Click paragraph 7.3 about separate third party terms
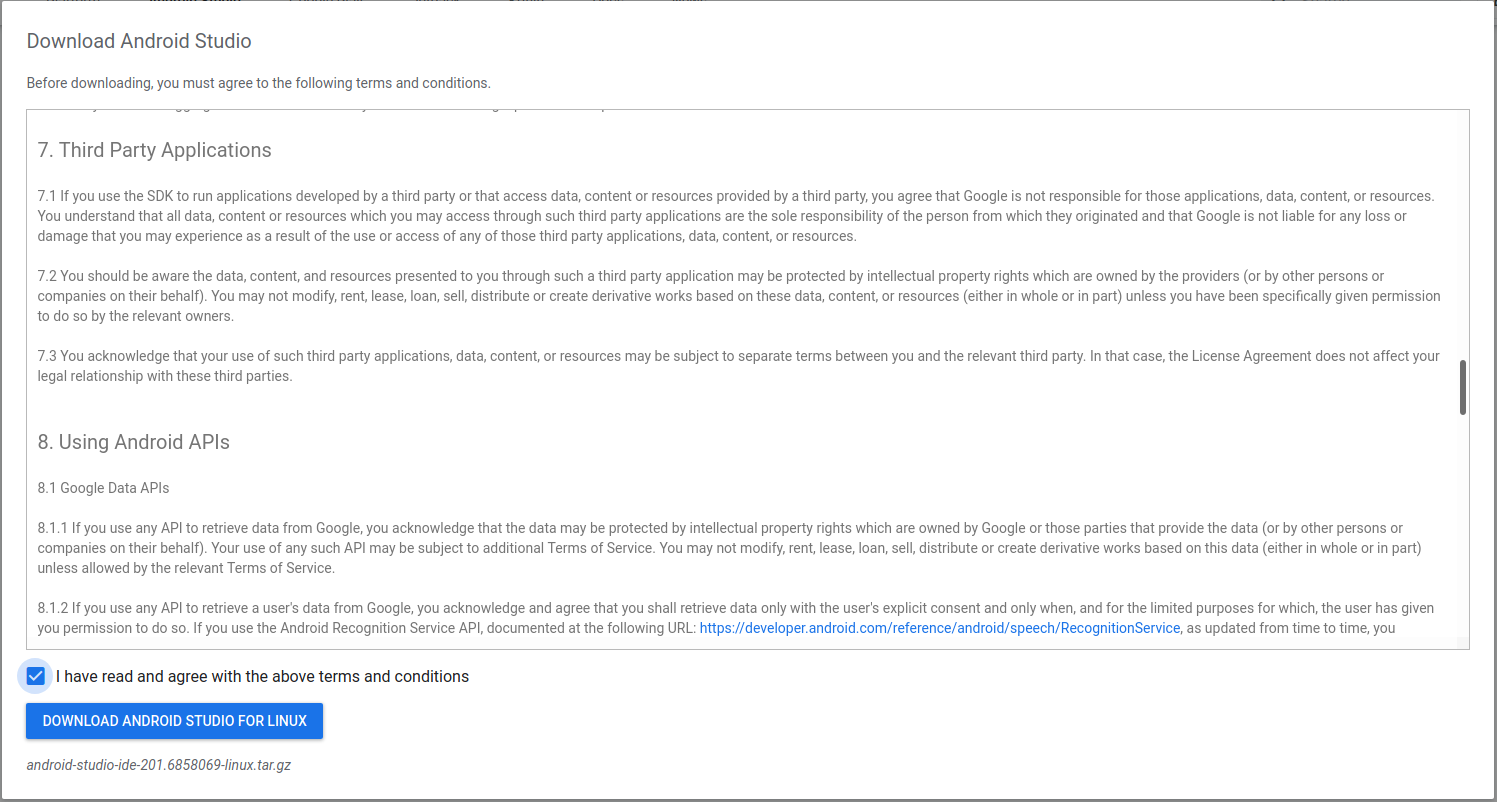 pos(739,366)
